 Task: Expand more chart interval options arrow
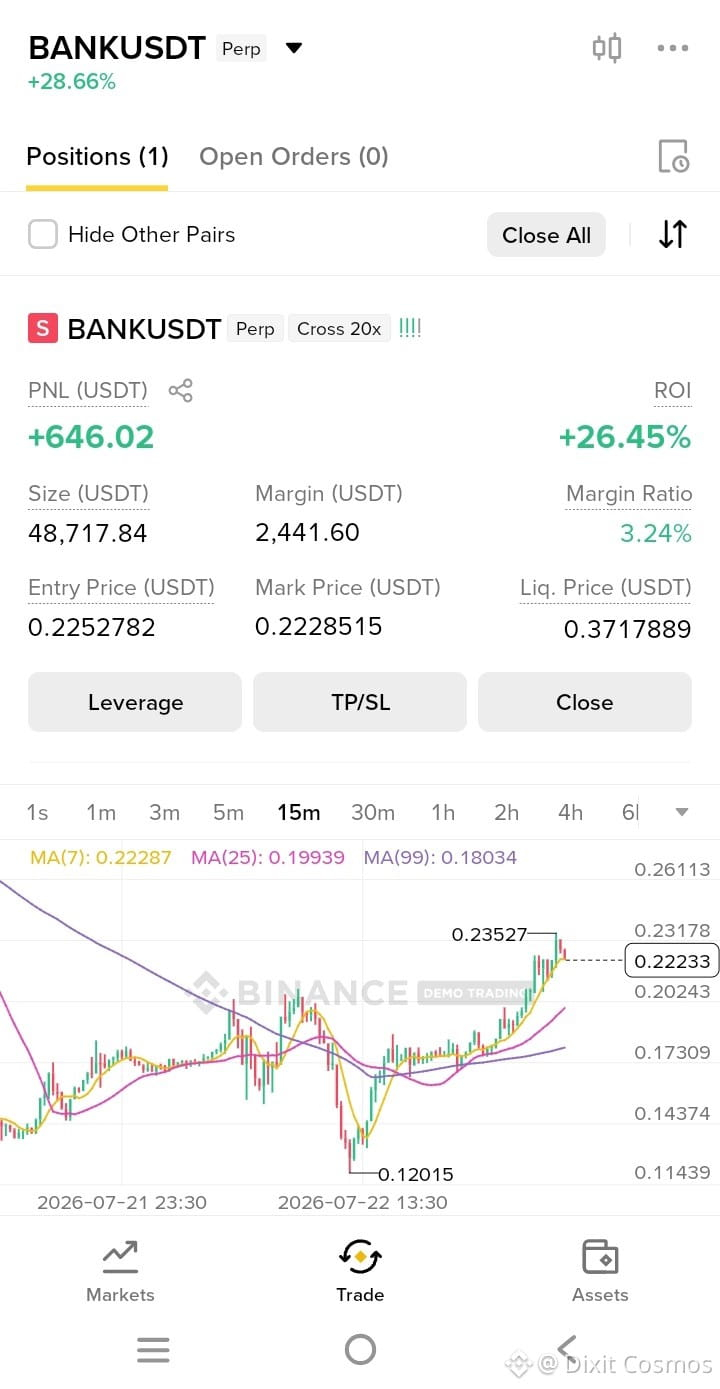click(682, 812)
